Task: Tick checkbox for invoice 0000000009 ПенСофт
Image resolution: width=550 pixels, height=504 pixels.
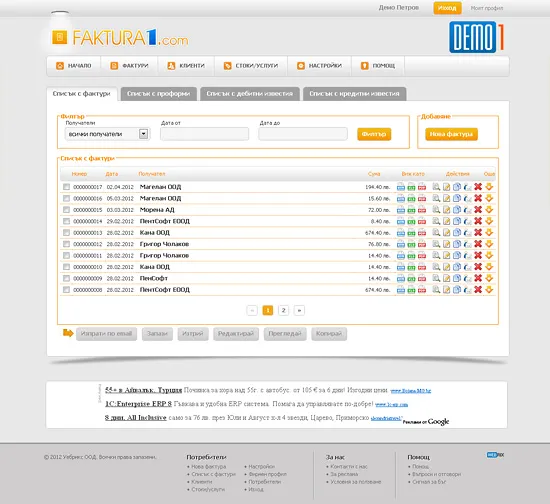Action: pos(66,278)
